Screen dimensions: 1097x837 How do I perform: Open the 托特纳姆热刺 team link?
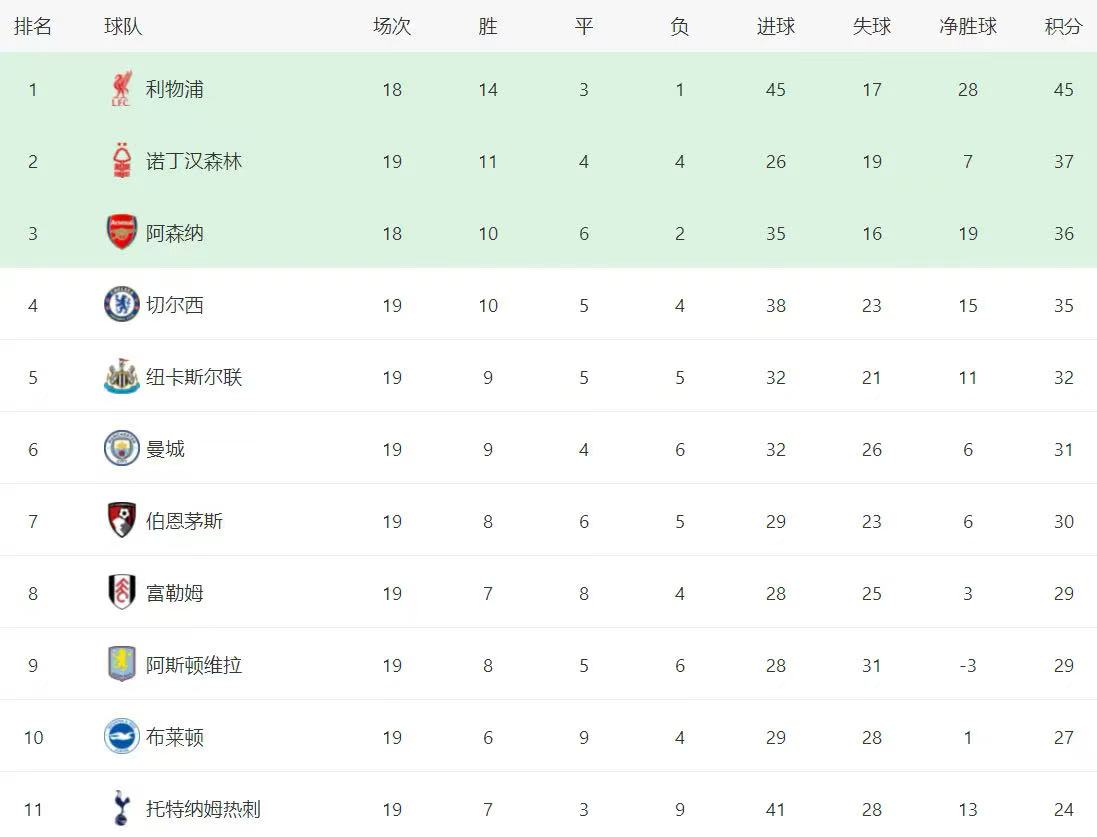[203, 809]
